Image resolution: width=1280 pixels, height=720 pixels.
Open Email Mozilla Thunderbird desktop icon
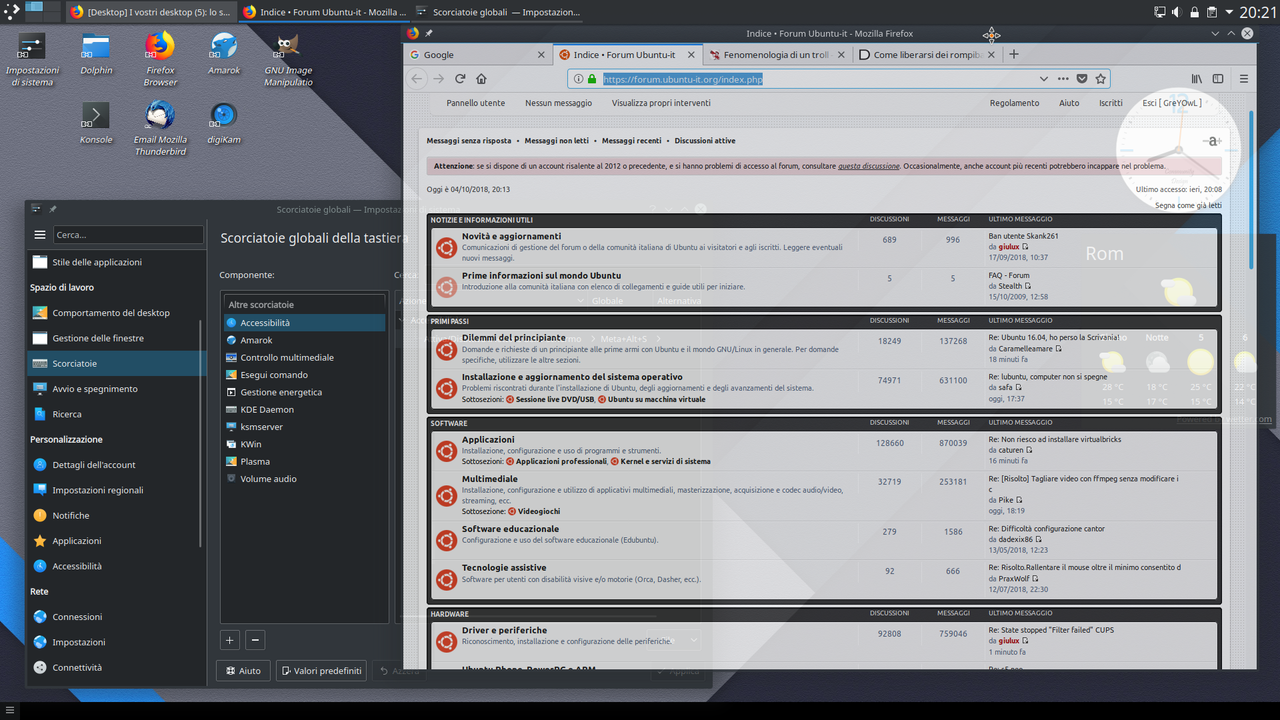[x=160, y=129]
